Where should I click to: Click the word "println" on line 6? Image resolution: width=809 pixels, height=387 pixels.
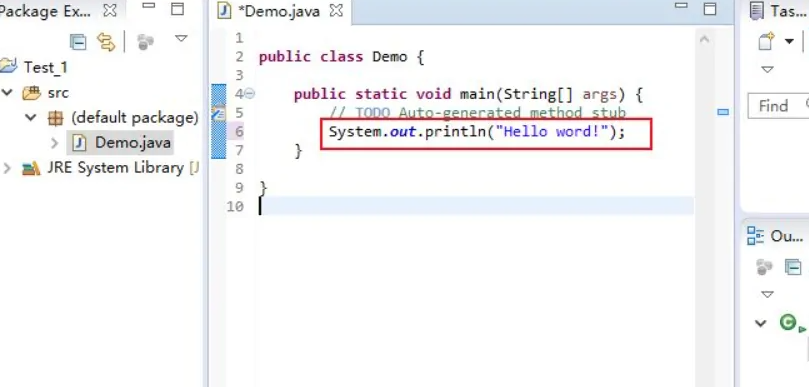click(456, 132)
